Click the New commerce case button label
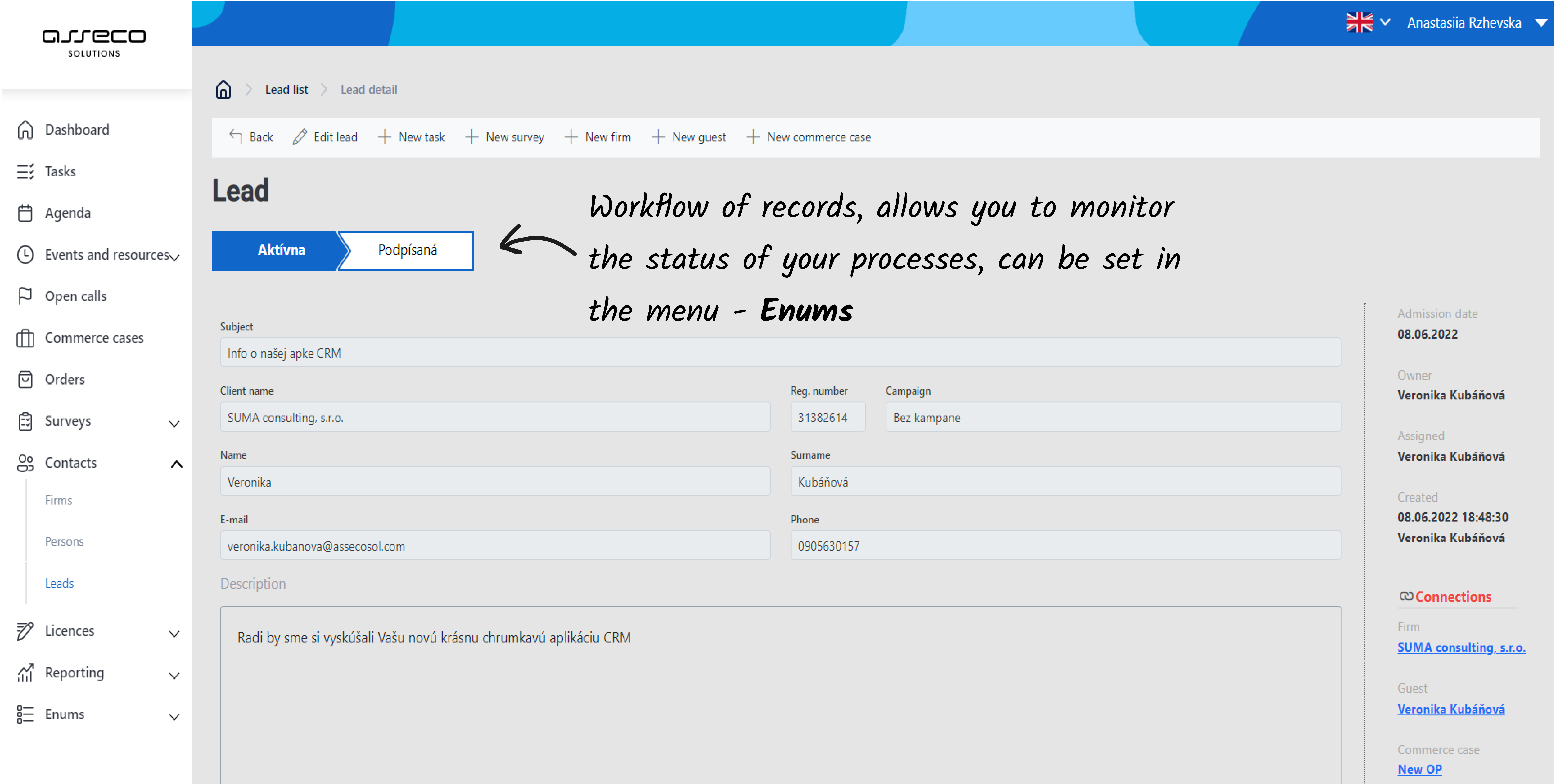Viewport: 1556px width, 784px height. [x=819, y=137]
